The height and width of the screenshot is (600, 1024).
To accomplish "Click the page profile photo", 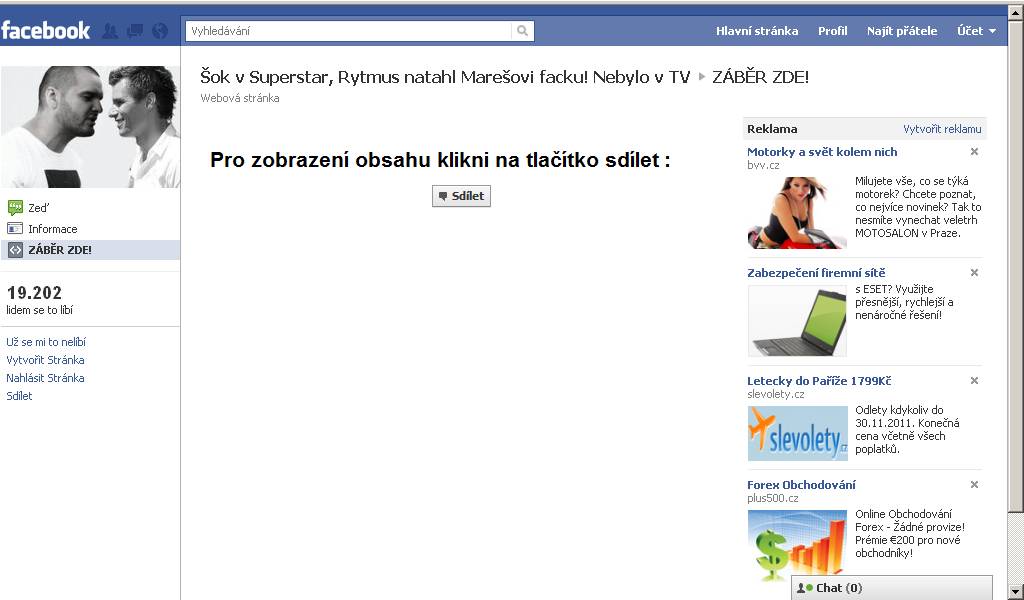I will click(91, 127).
